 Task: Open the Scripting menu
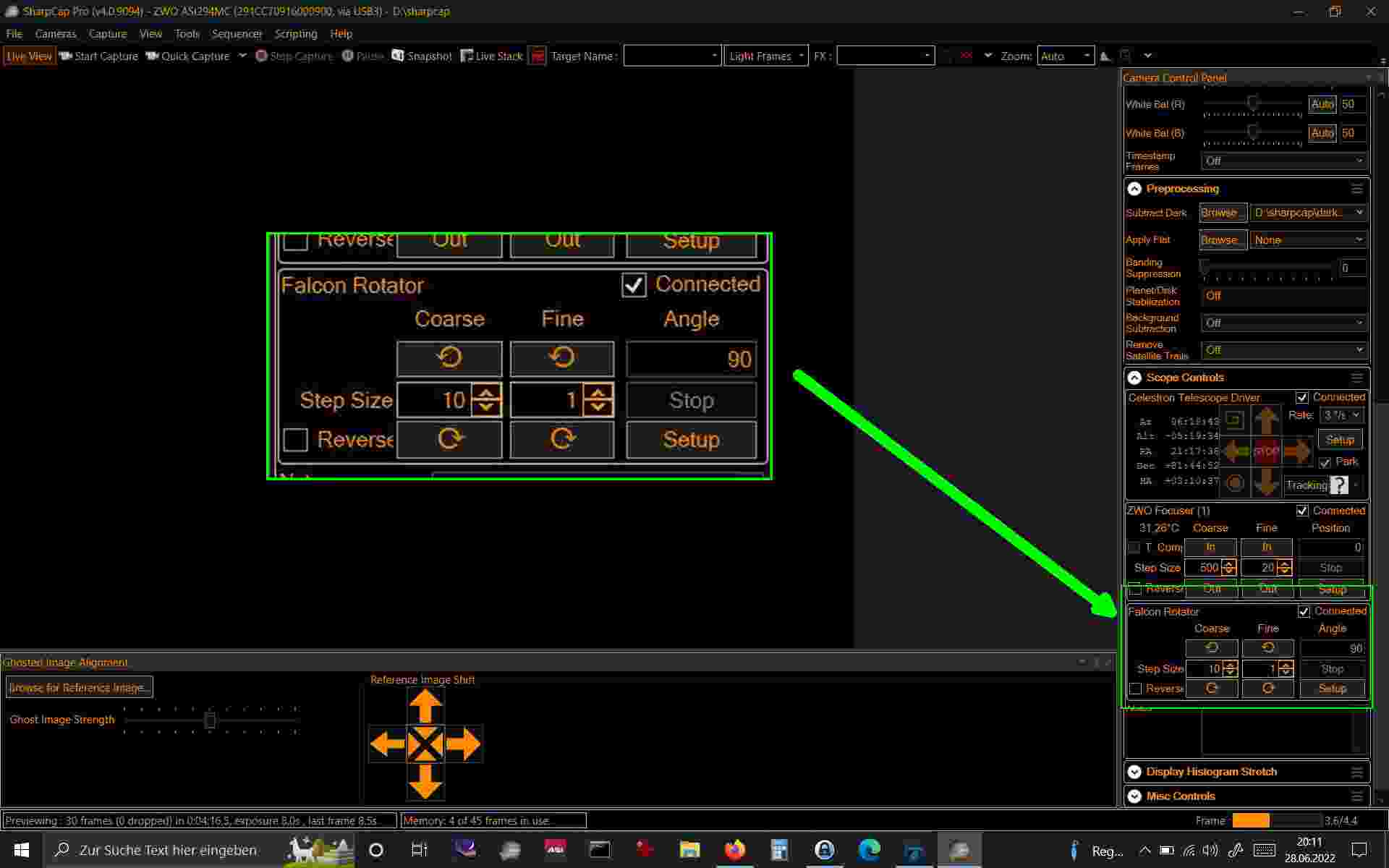point(296,34)
